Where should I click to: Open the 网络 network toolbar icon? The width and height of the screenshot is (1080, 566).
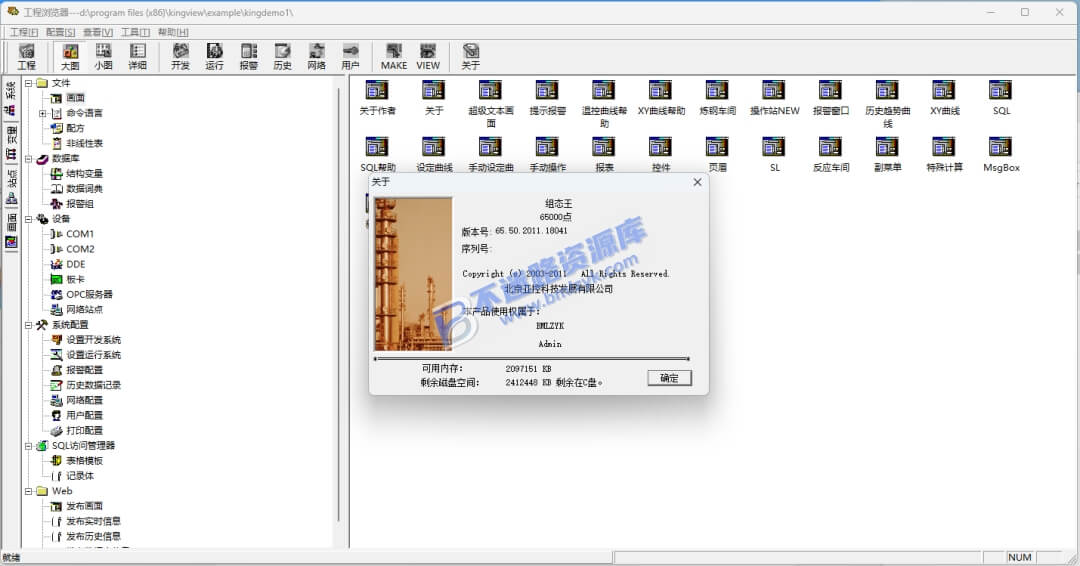click(x=317, y=56)
